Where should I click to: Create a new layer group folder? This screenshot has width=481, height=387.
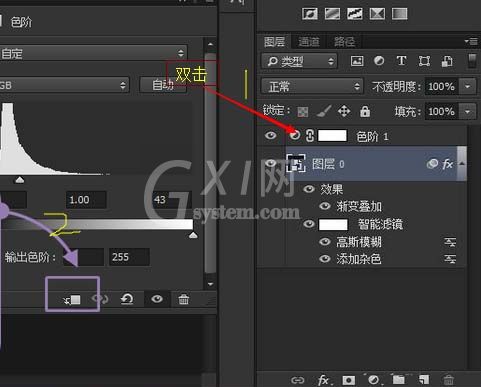399,379
